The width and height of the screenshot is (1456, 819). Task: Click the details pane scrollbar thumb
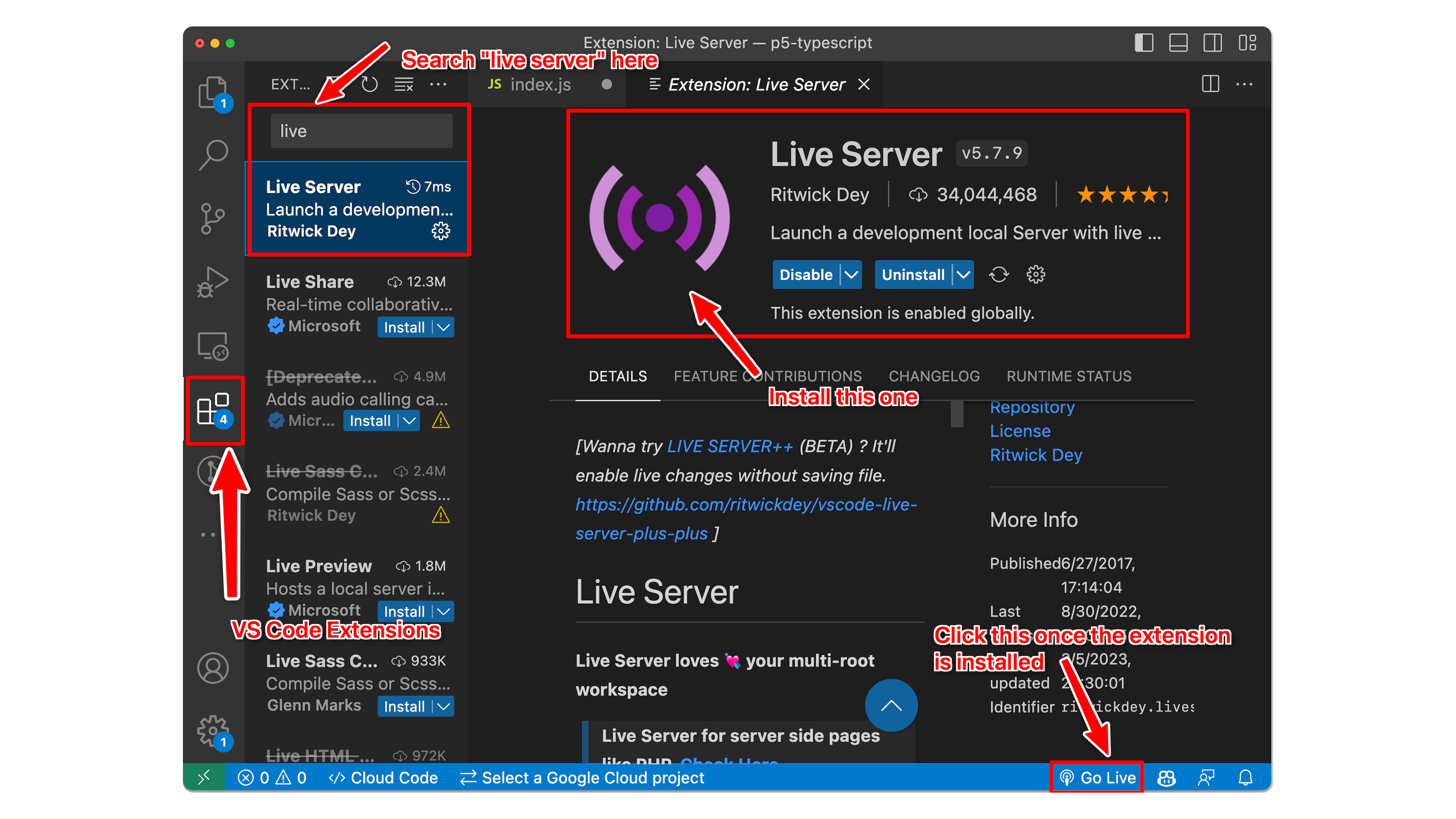pos(956,414)
